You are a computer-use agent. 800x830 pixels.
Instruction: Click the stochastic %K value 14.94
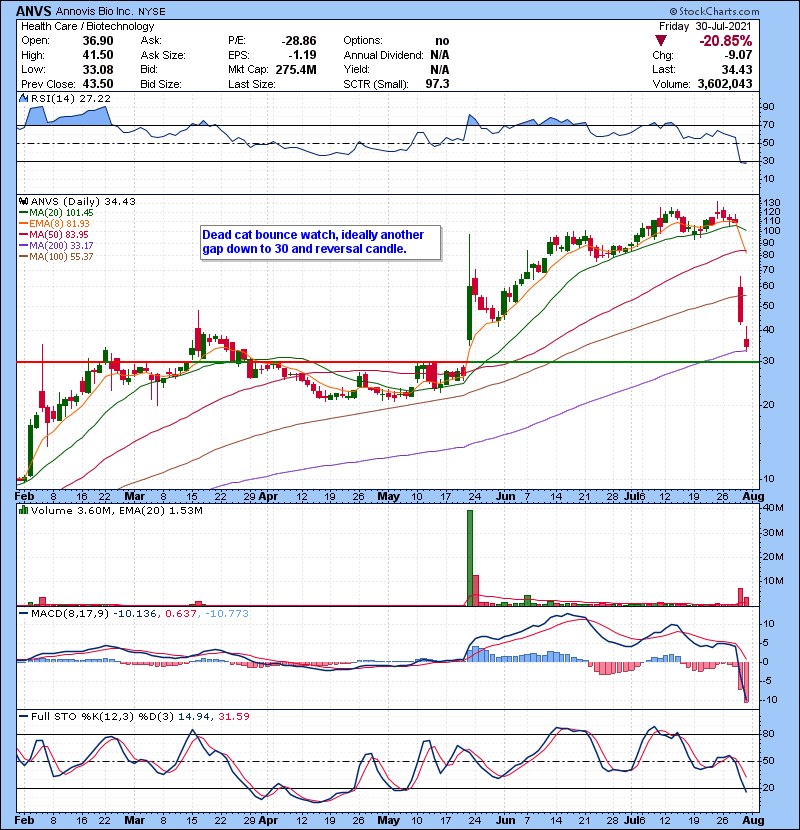(x=194, y=717)
